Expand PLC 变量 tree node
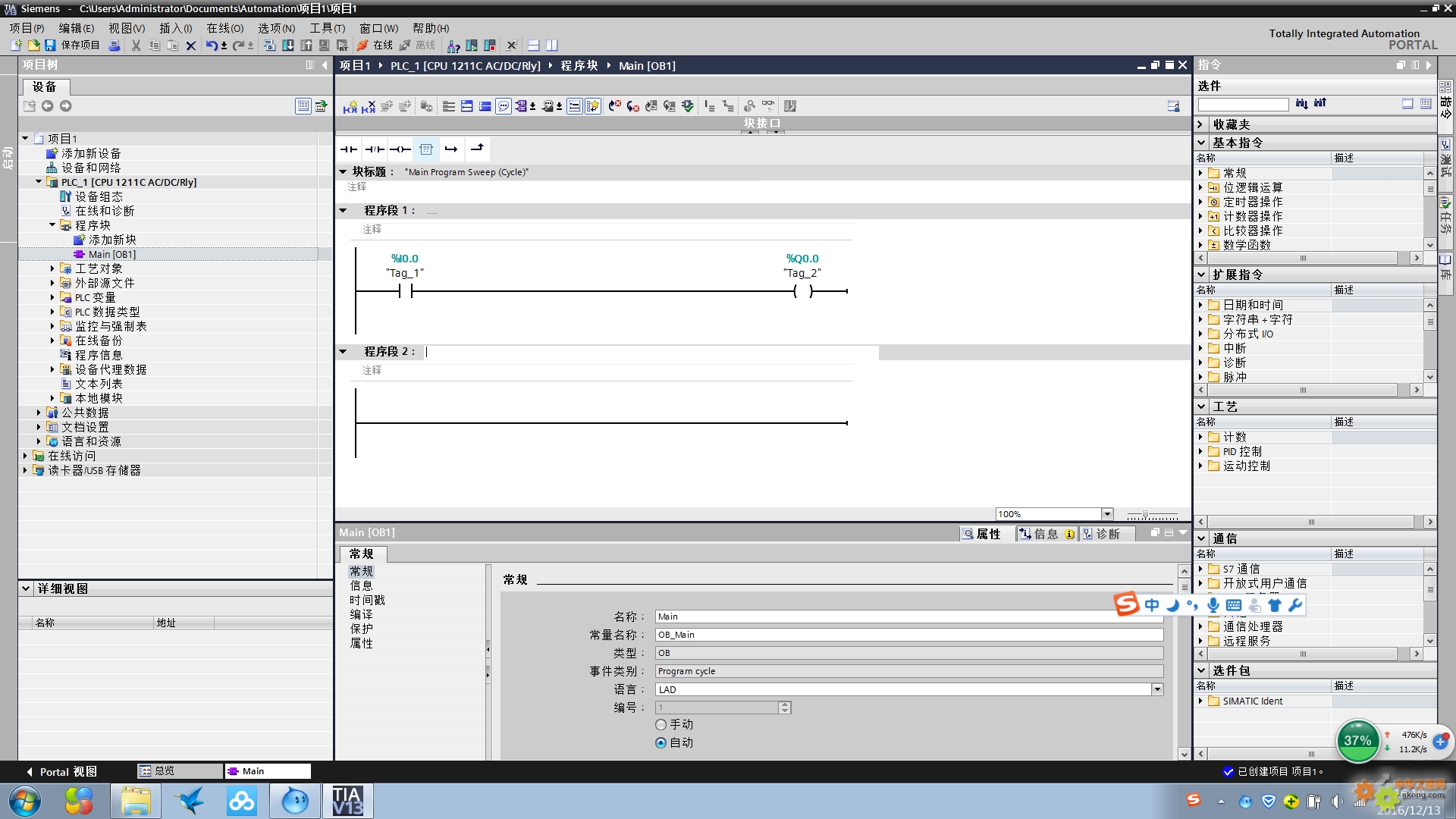The height and width of the screenshot is (819, 1456). click(x=52, y=297)
